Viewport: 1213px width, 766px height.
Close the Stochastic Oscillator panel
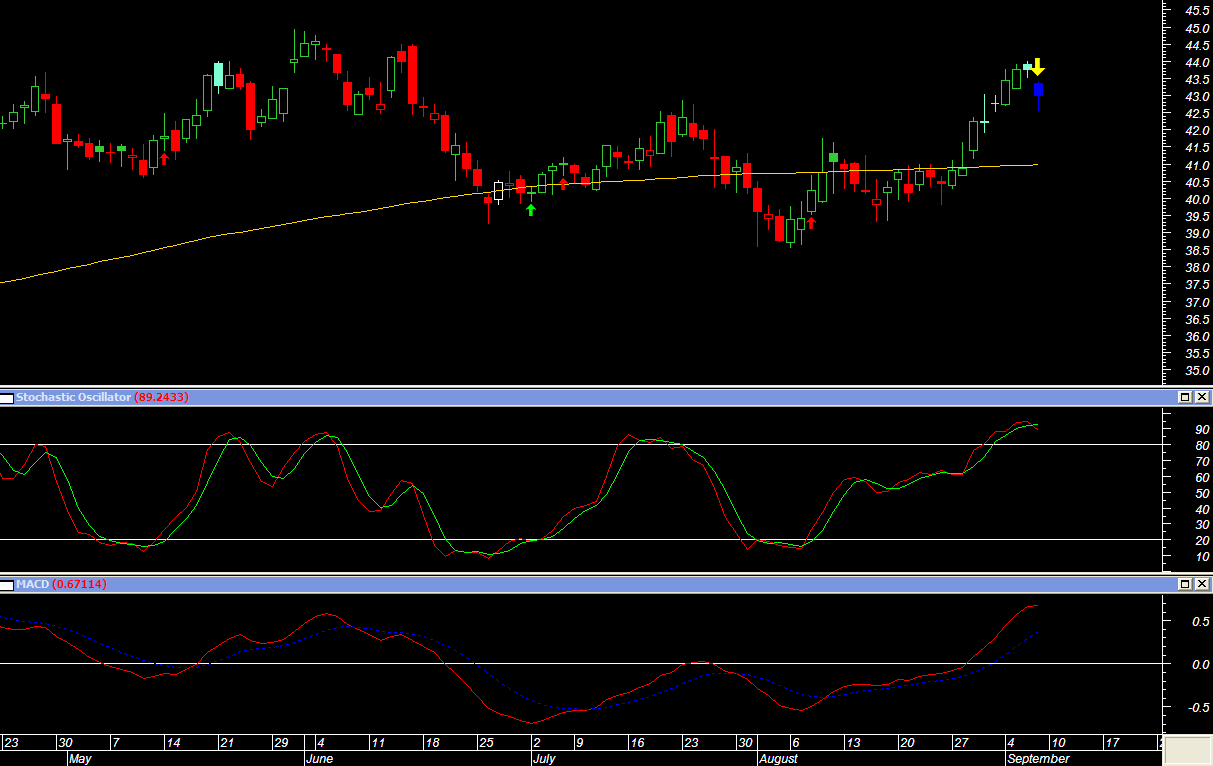click(1202, 397)
